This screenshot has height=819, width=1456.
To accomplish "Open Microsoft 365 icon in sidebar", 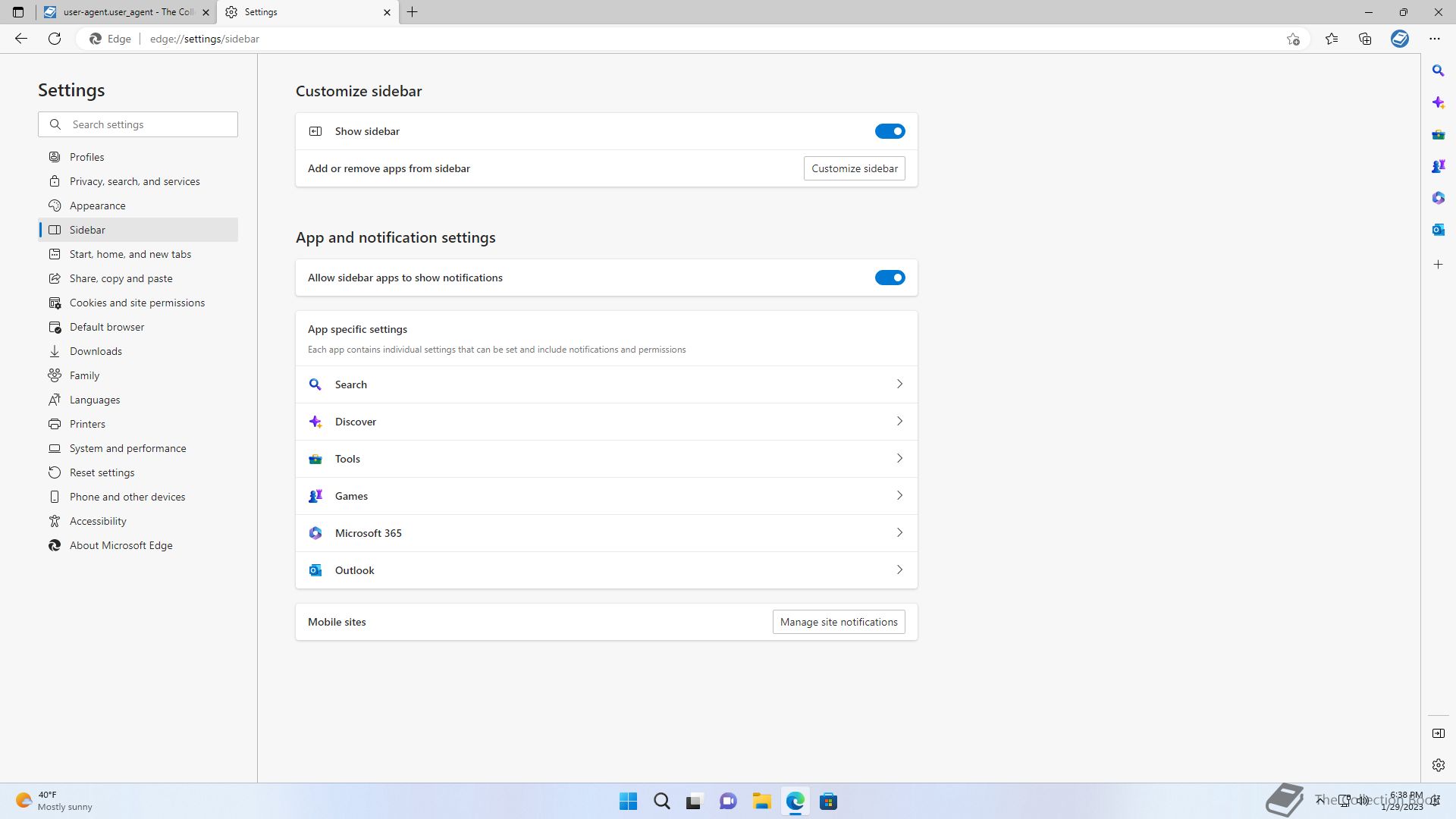I will coord(1438,198).
